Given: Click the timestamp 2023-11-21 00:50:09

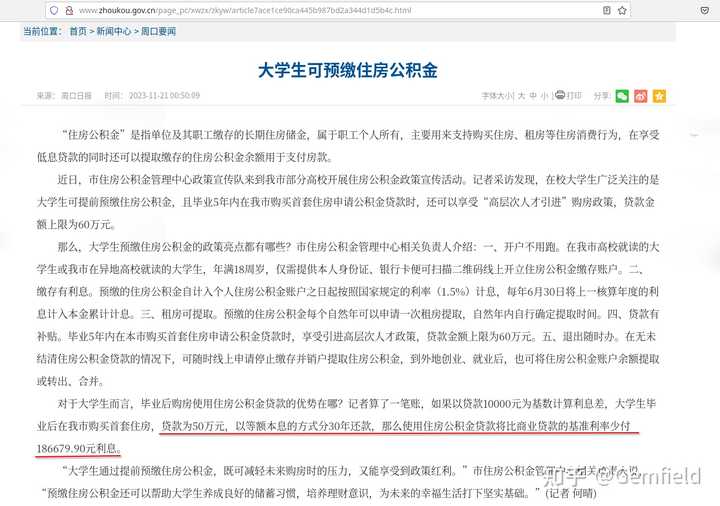Looking at the screenshot, I should coord(164,96).
